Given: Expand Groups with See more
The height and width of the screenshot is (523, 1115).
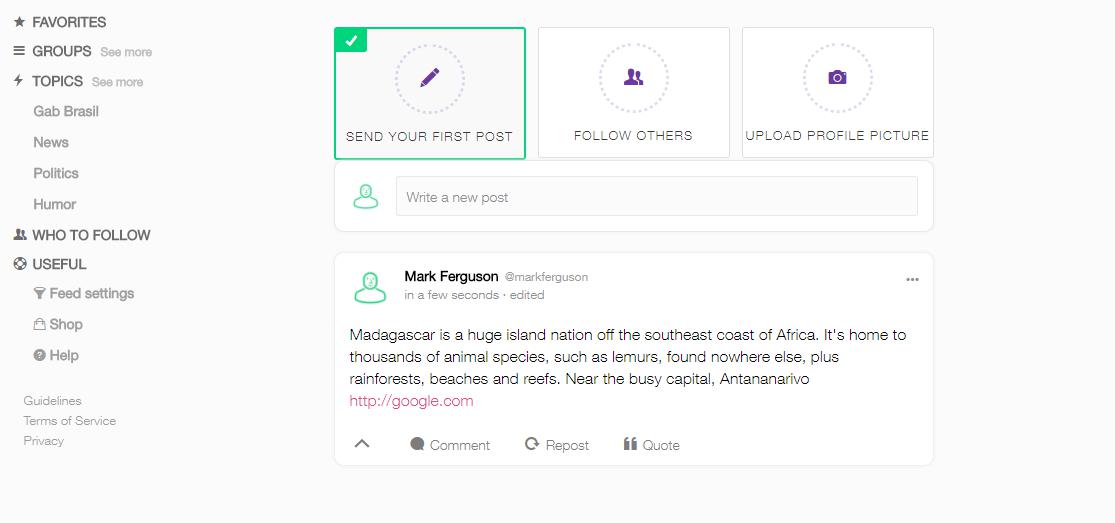Looking at the screenshot, I should 126,52.
